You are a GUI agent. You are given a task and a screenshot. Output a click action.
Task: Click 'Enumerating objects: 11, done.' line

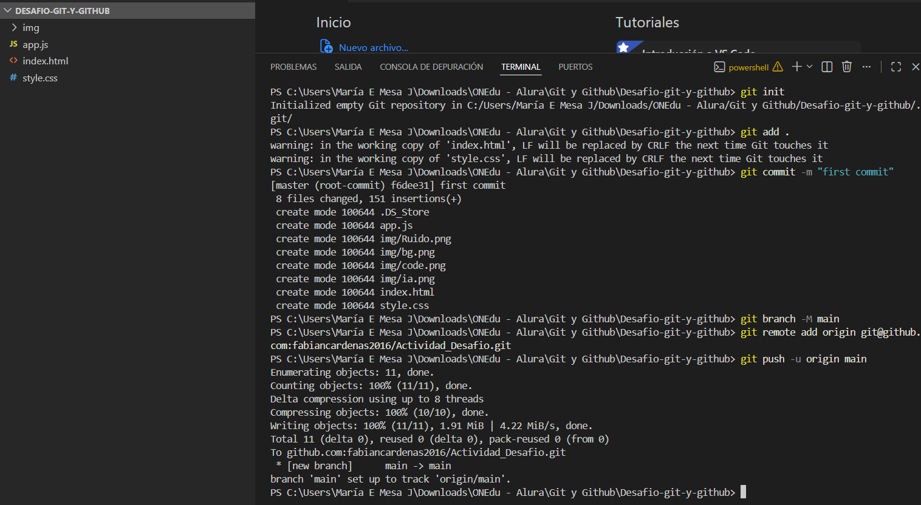click(x=352, y=372)
